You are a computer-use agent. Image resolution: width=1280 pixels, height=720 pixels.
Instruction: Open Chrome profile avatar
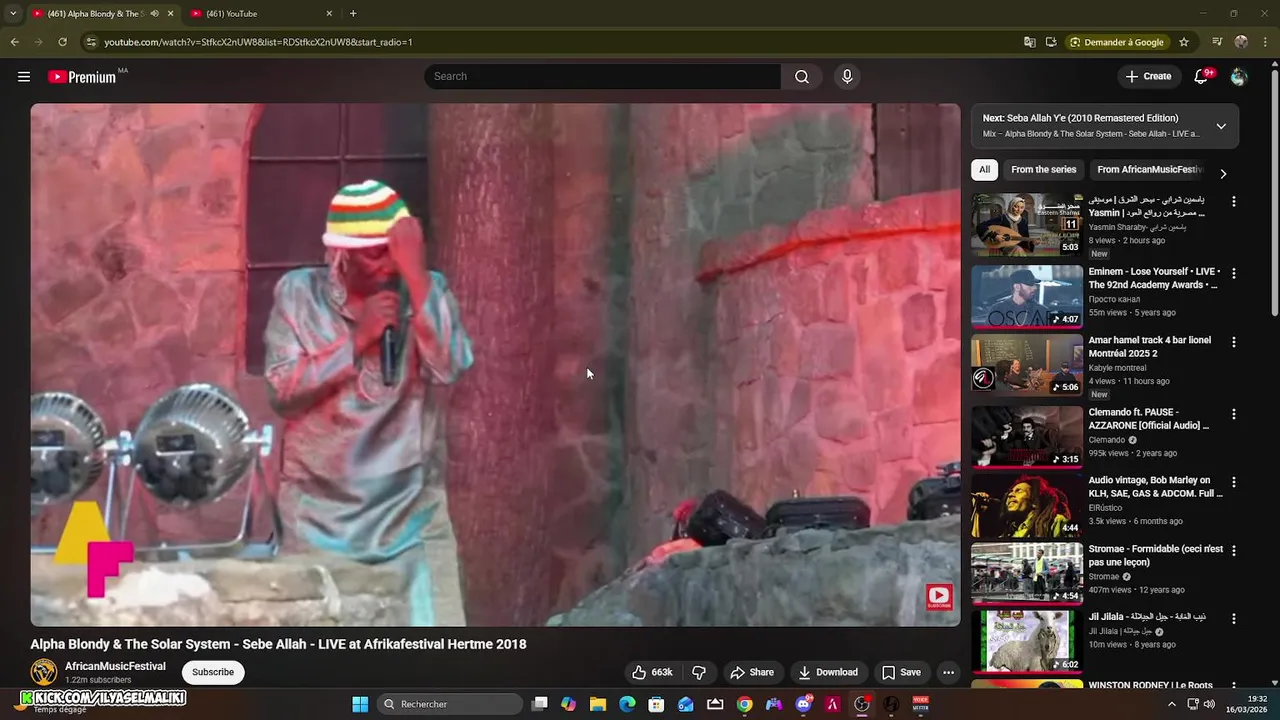pos(1241,42)
